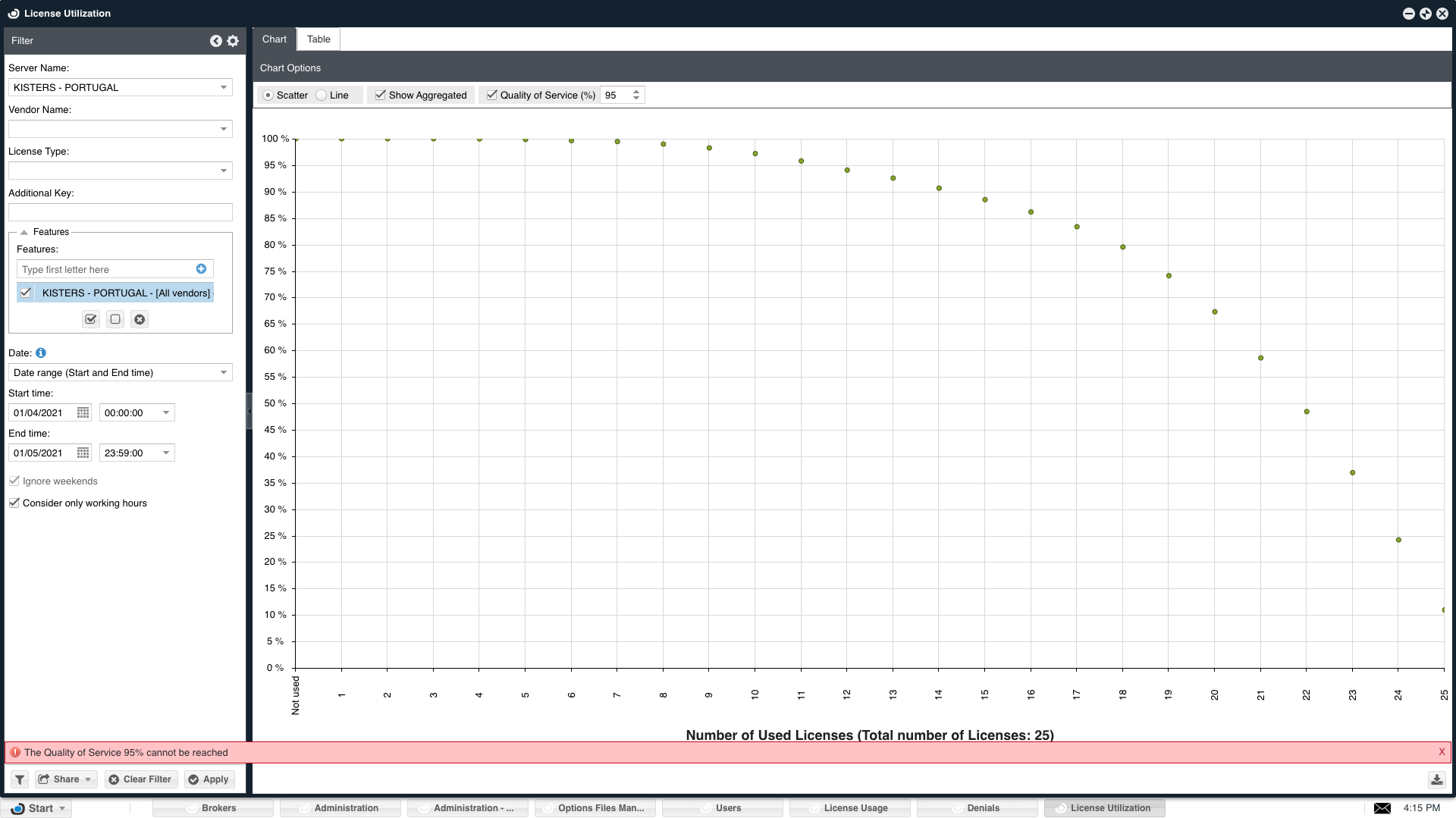
Task: Collapse the Filter panel with arrow icon
Action: [x=216, y=41]
